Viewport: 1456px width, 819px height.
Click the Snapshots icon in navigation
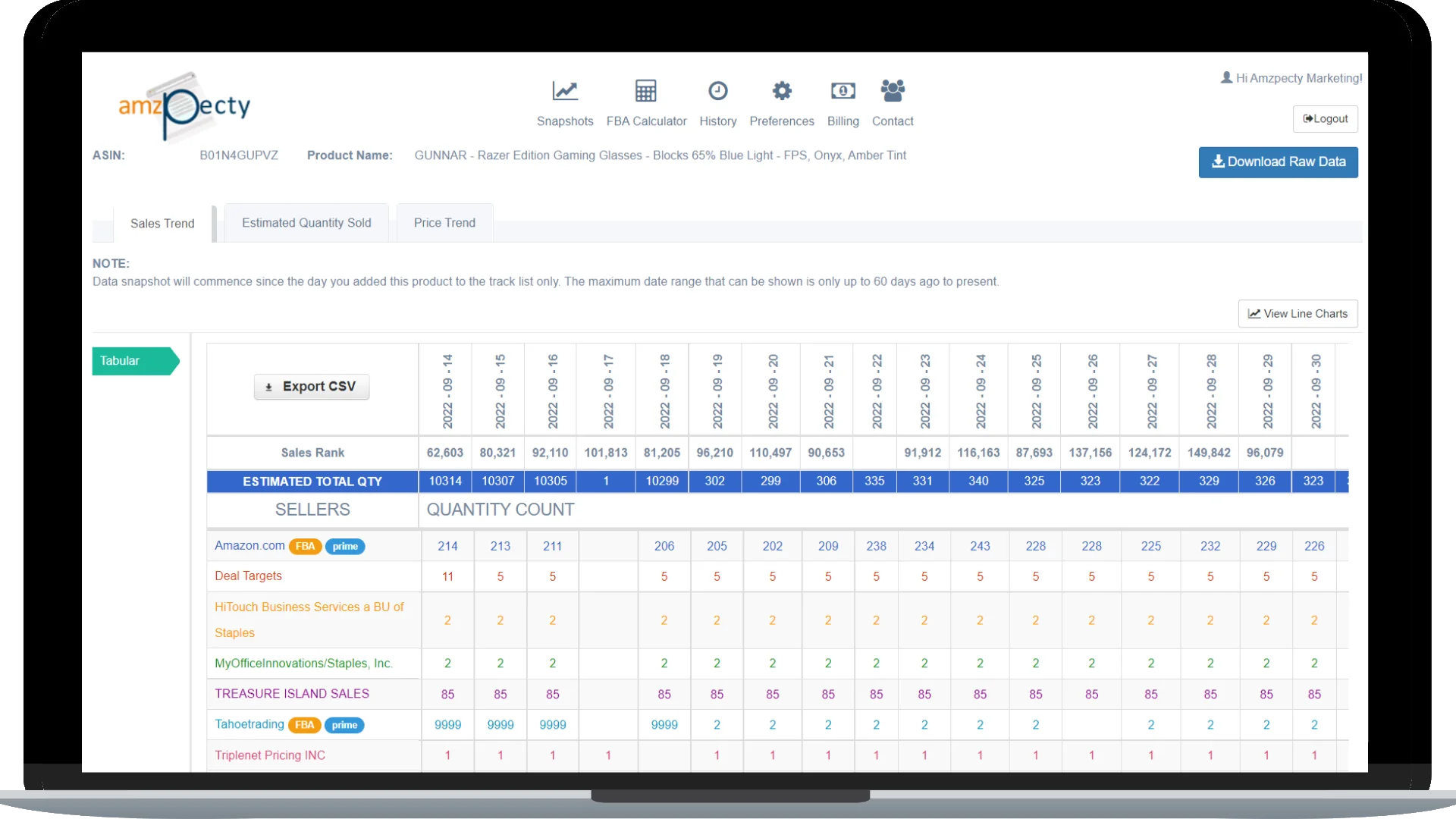(x=565, y=91)
